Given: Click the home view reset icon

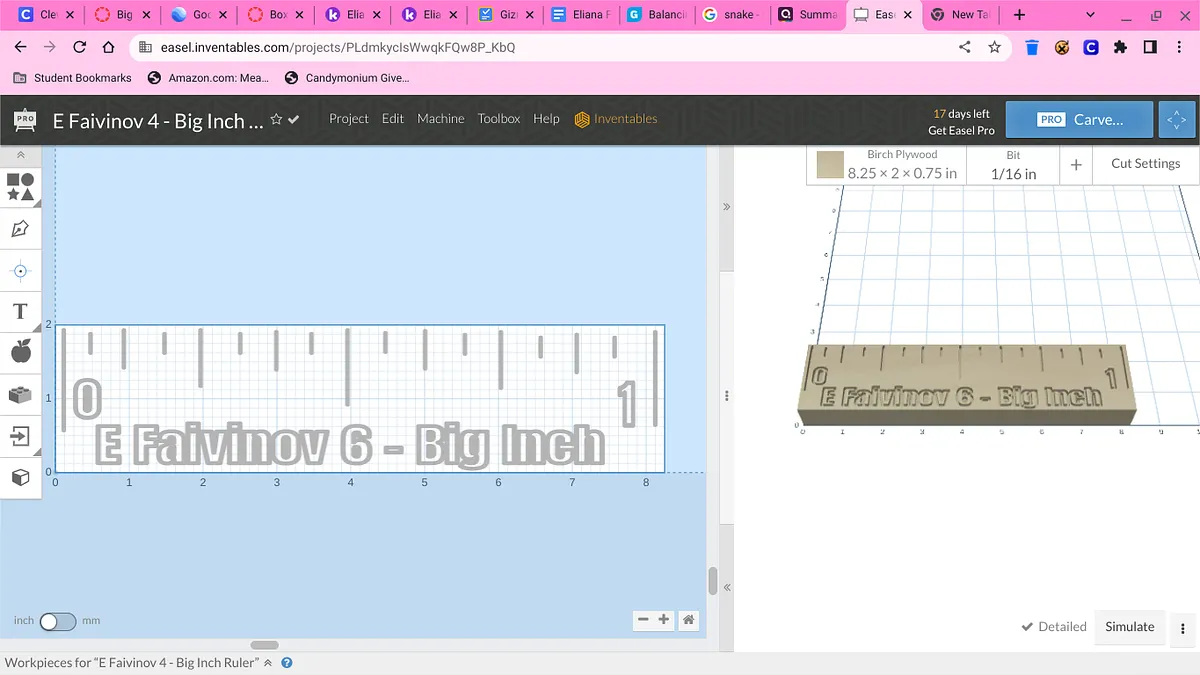Looking at the screenshot, I should (689, 620).
